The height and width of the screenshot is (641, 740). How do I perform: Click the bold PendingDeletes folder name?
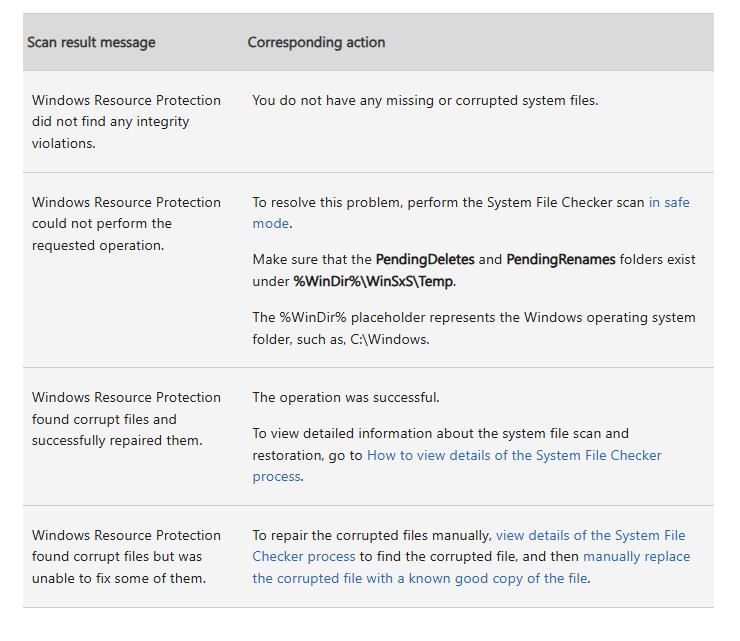point(425,259)
